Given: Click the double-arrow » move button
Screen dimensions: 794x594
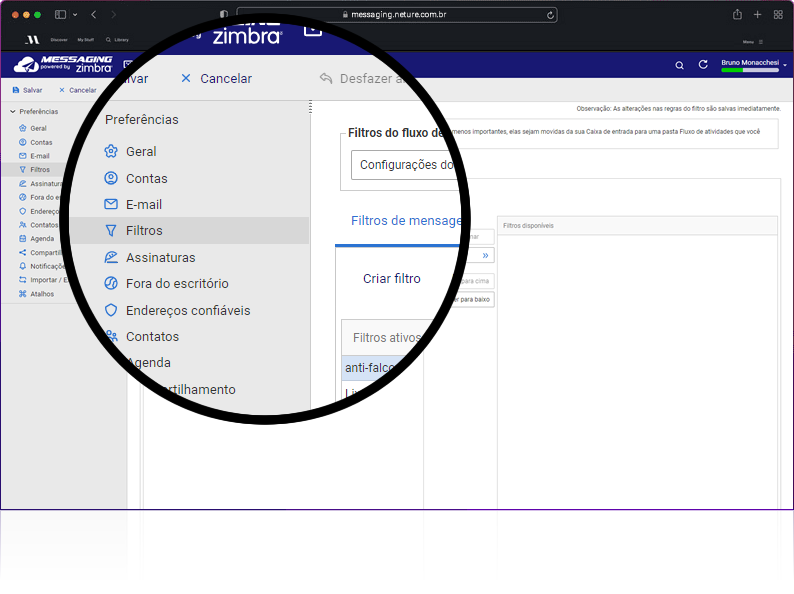Looking at the screenshot, I should (485, 255).
